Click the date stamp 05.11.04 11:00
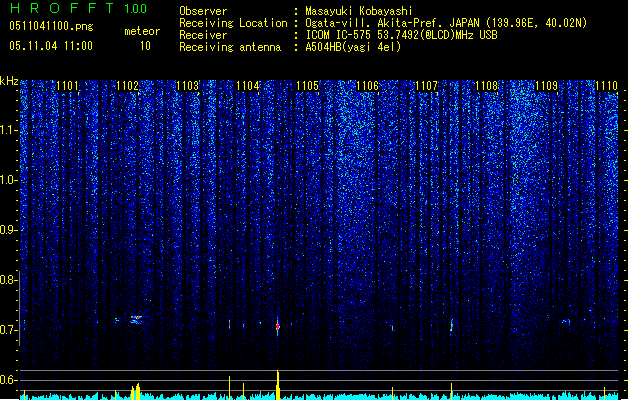Screen dimensions: 629x400 pyautogui.click(x=51, y=46)
